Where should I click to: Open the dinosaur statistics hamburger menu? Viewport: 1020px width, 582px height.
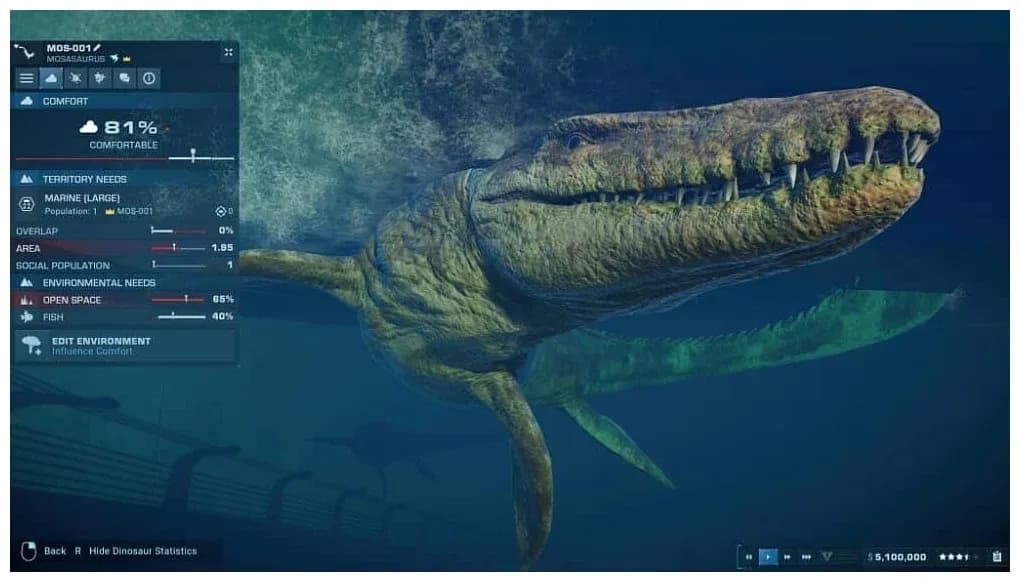click(x=25, y=78)
